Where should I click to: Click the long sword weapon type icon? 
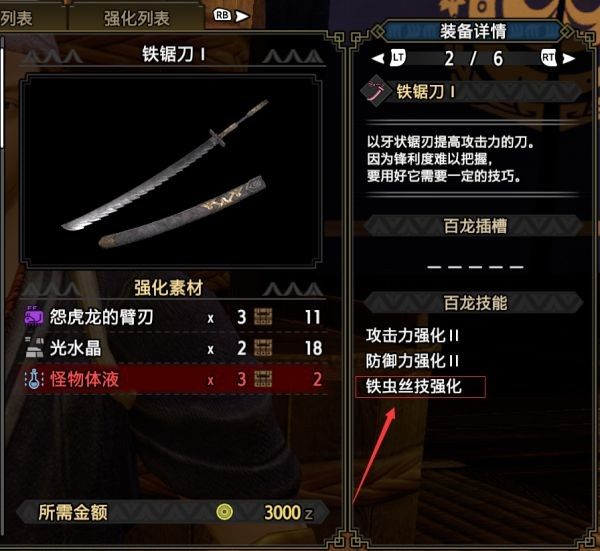[x=376, y=92]
